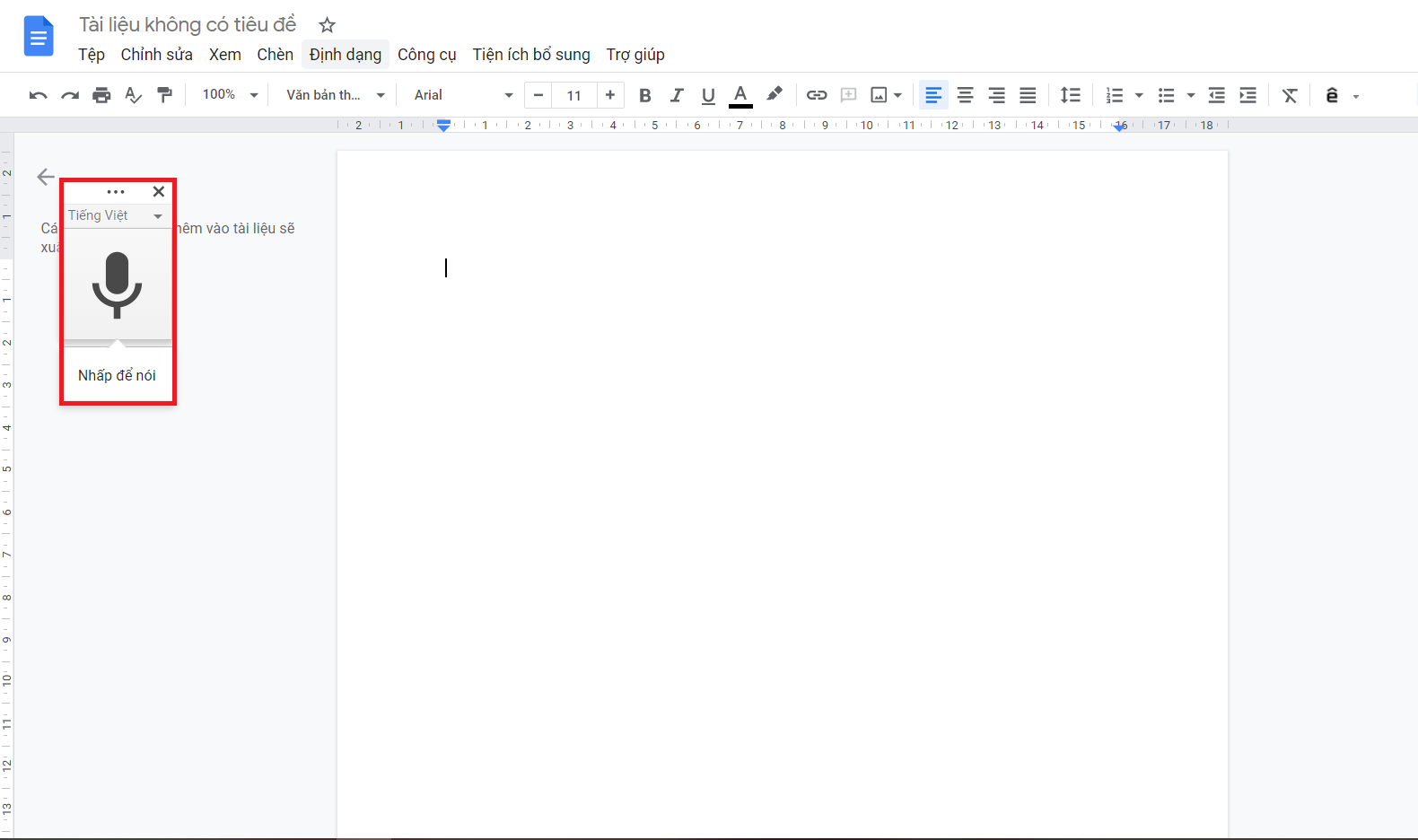This screenshot has height=840, width=1418.
Task: Open the text color picker
Action: [740, 95]
